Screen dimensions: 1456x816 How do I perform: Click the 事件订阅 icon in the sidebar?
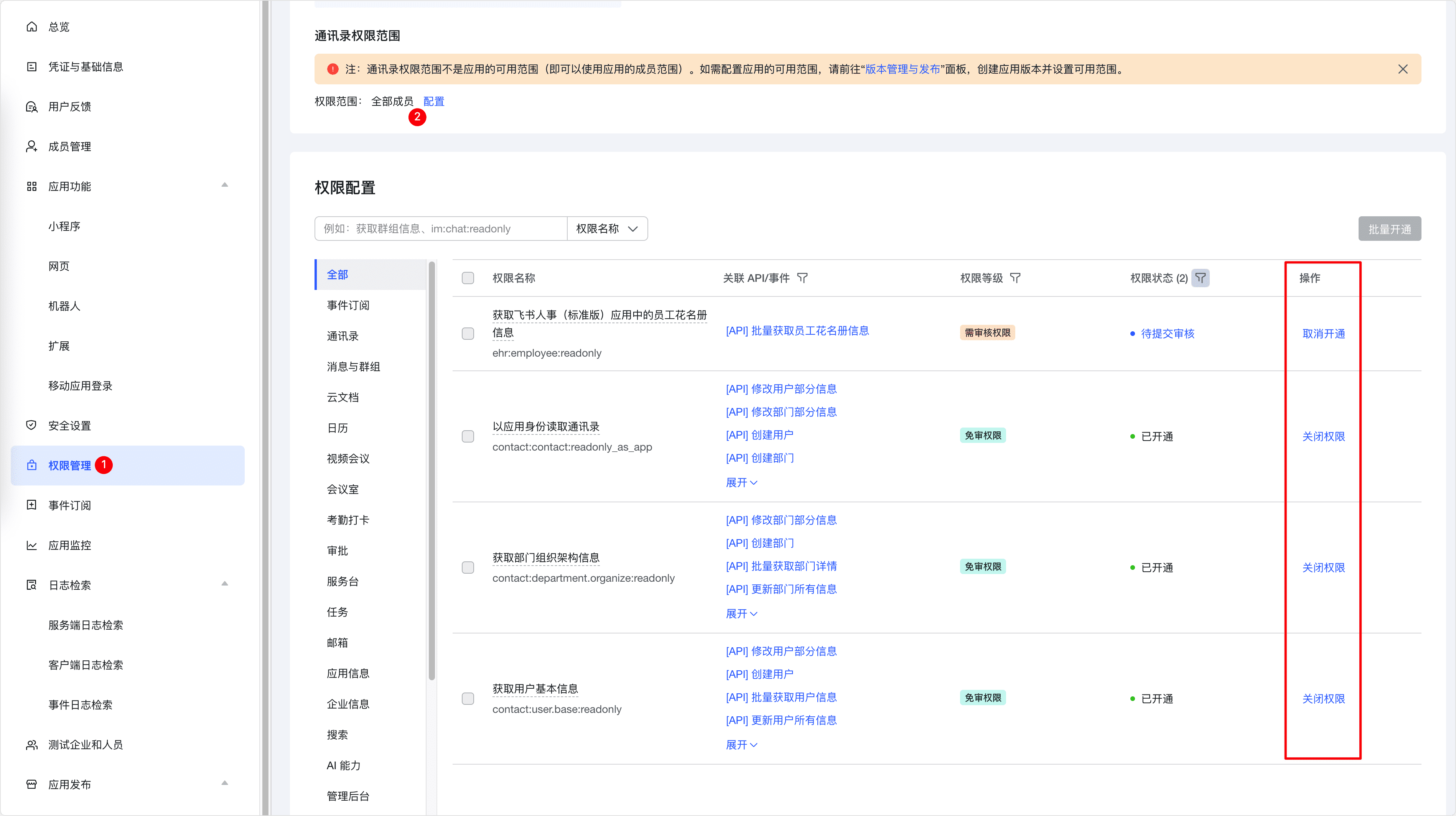32,505
